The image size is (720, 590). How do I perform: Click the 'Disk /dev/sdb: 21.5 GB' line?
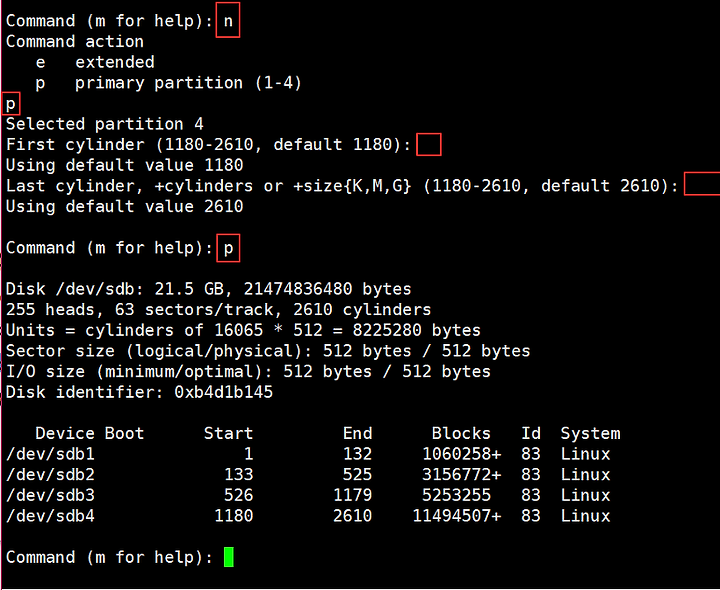(208, 289)
